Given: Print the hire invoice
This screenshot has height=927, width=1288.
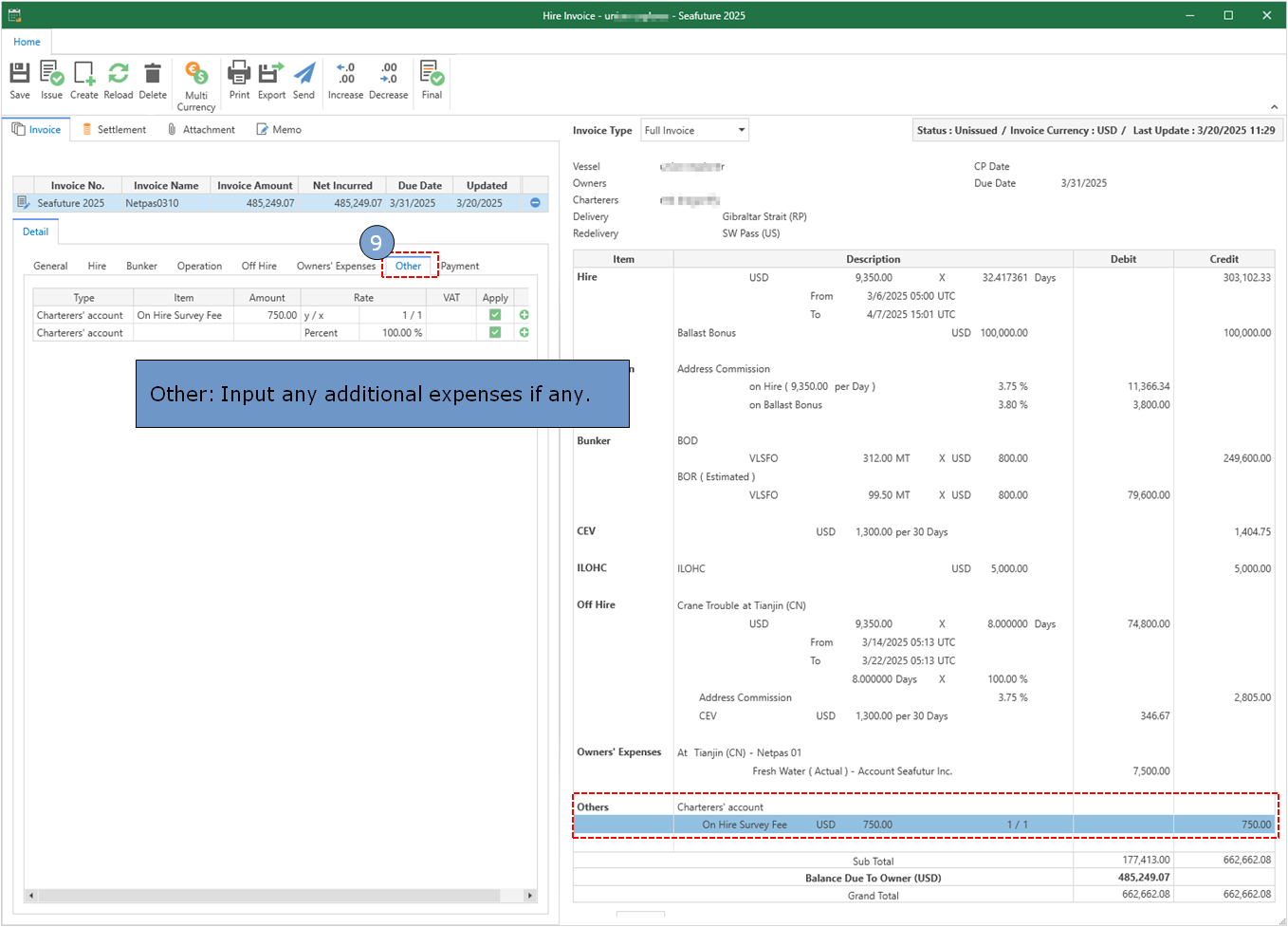Looking at the screenshot, I should [239, 74].
